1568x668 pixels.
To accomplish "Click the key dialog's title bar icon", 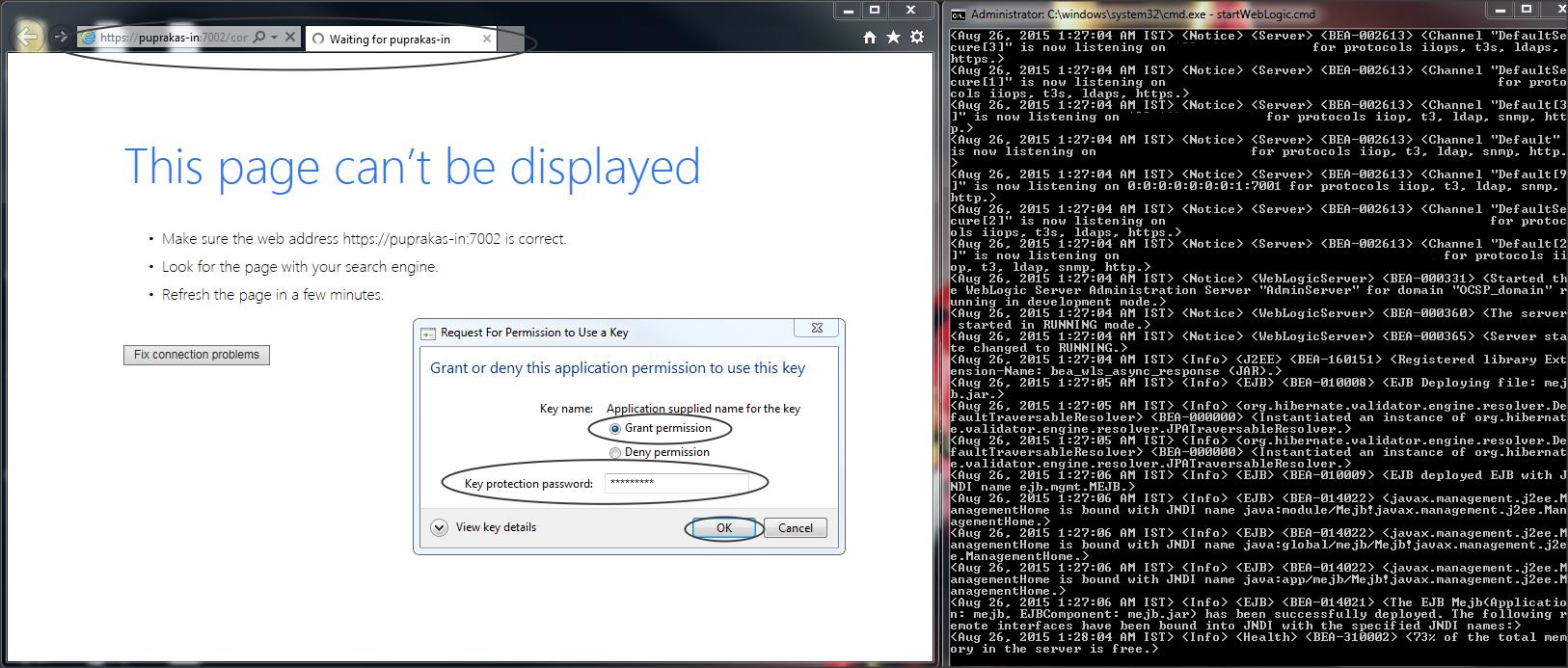I will point(428,334).
